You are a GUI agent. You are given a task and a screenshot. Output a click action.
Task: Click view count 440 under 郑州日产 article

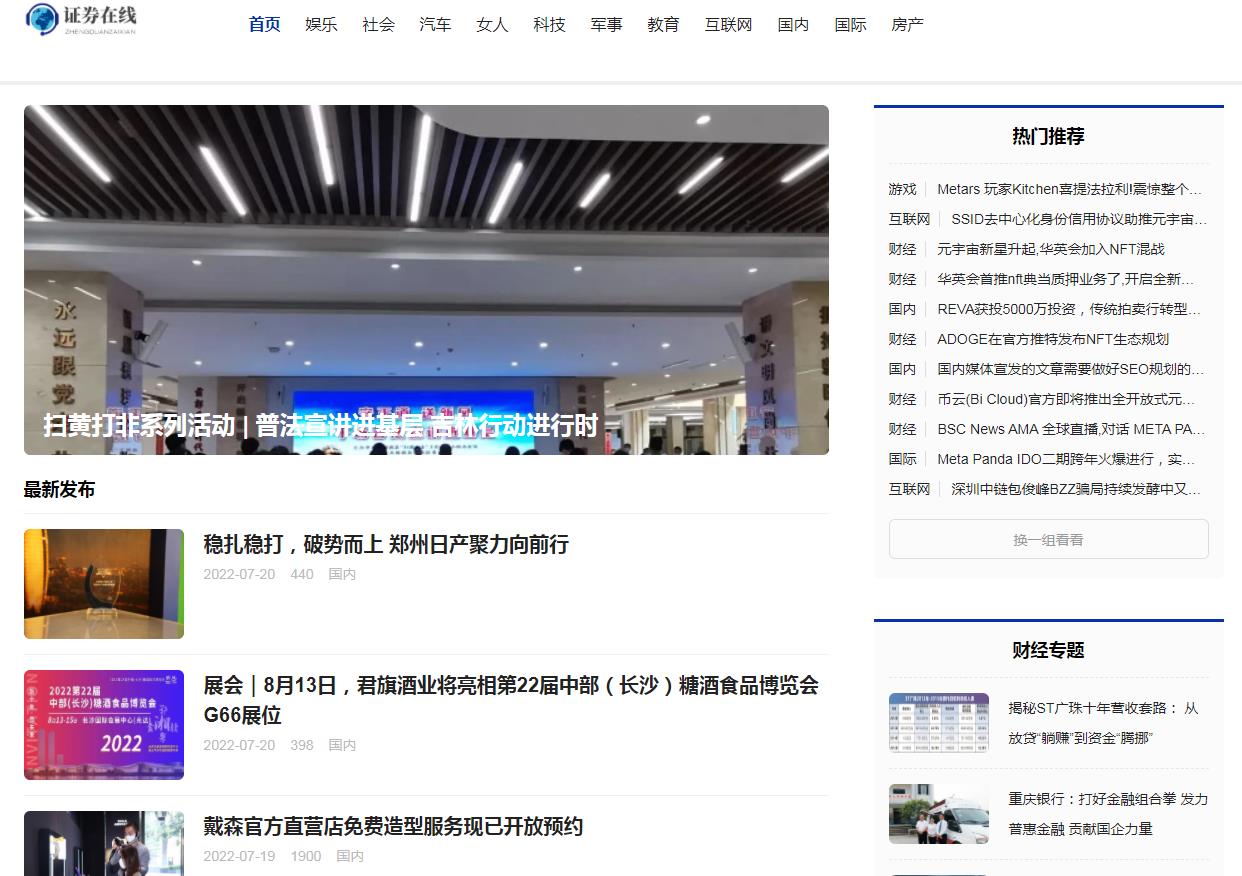click(x=302, y=575)
